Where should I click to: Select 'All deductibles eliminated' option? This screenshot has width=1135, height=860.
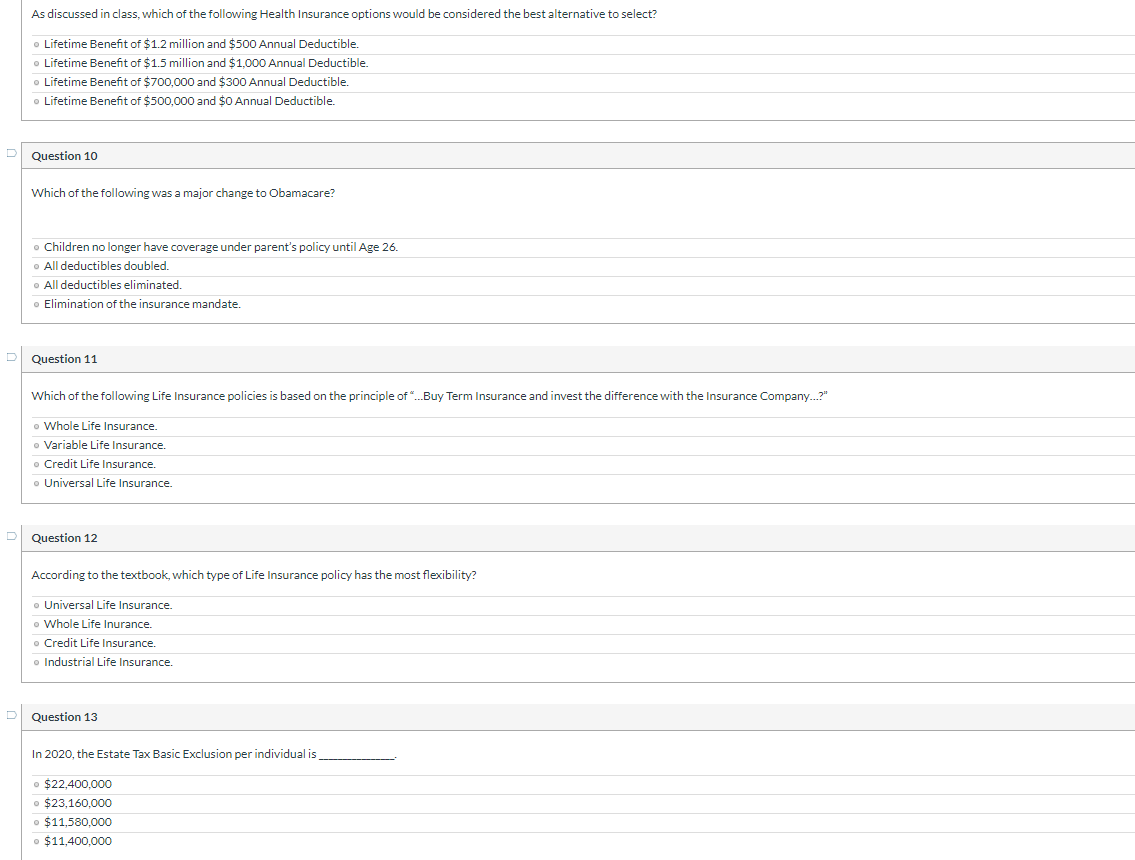click(34, 285)
